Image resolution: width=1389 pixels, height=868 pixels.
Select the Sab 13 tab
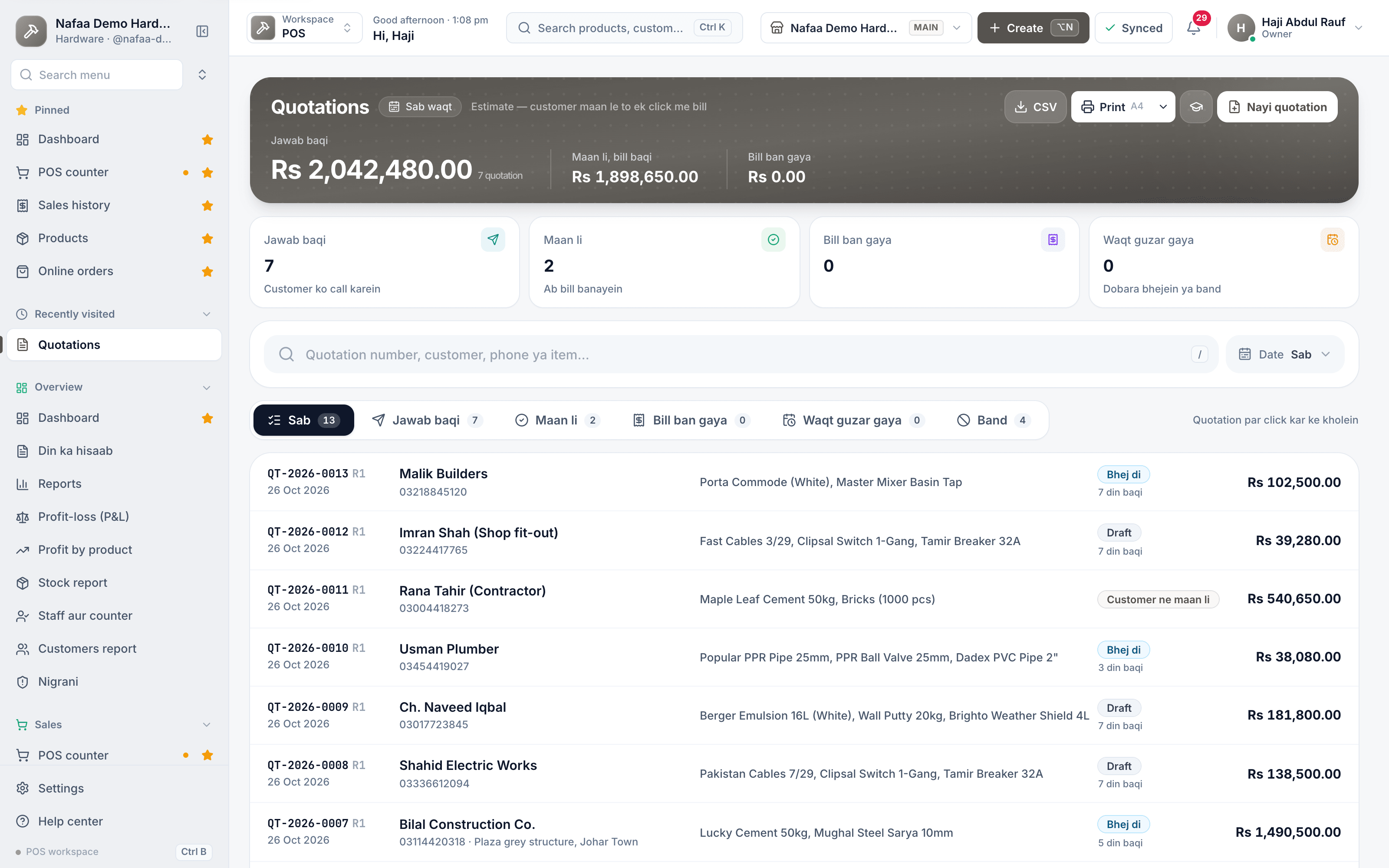(304, 420)
